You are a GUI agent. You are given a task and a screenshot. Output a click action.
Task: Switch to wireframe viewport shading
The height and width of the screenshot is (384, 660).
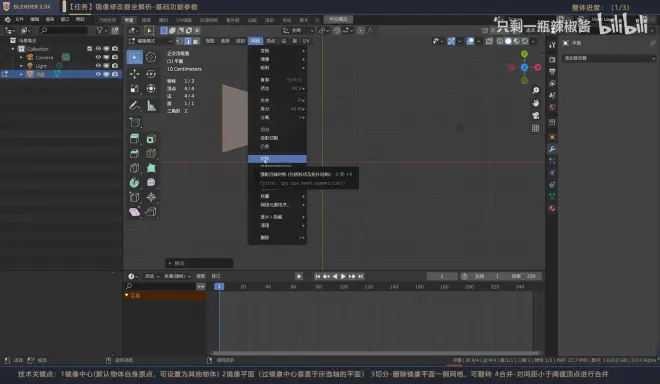(500, 41)
